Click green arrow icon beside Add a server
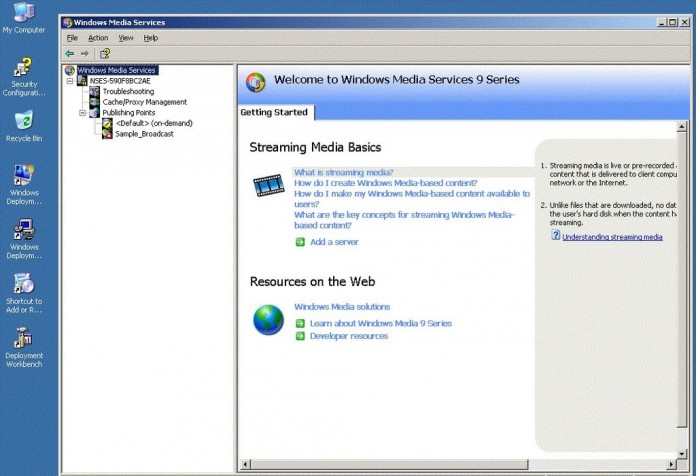696x476 pixels. coord(301,242)
